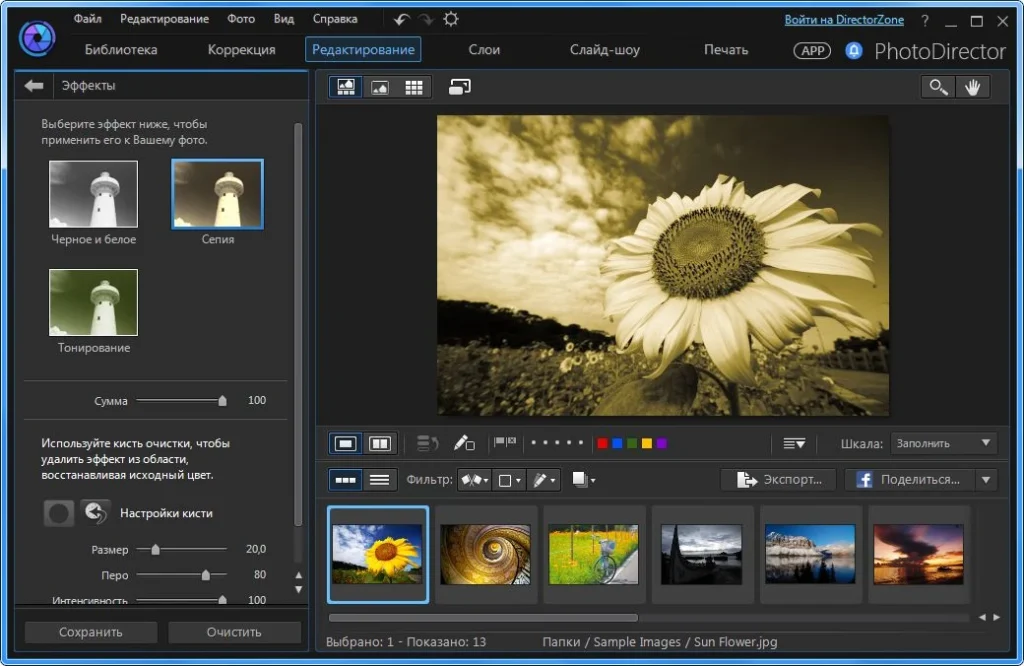Open the Фото menu
The height and width of the screenshot is (666, 1024).
[x=241, y=19]
